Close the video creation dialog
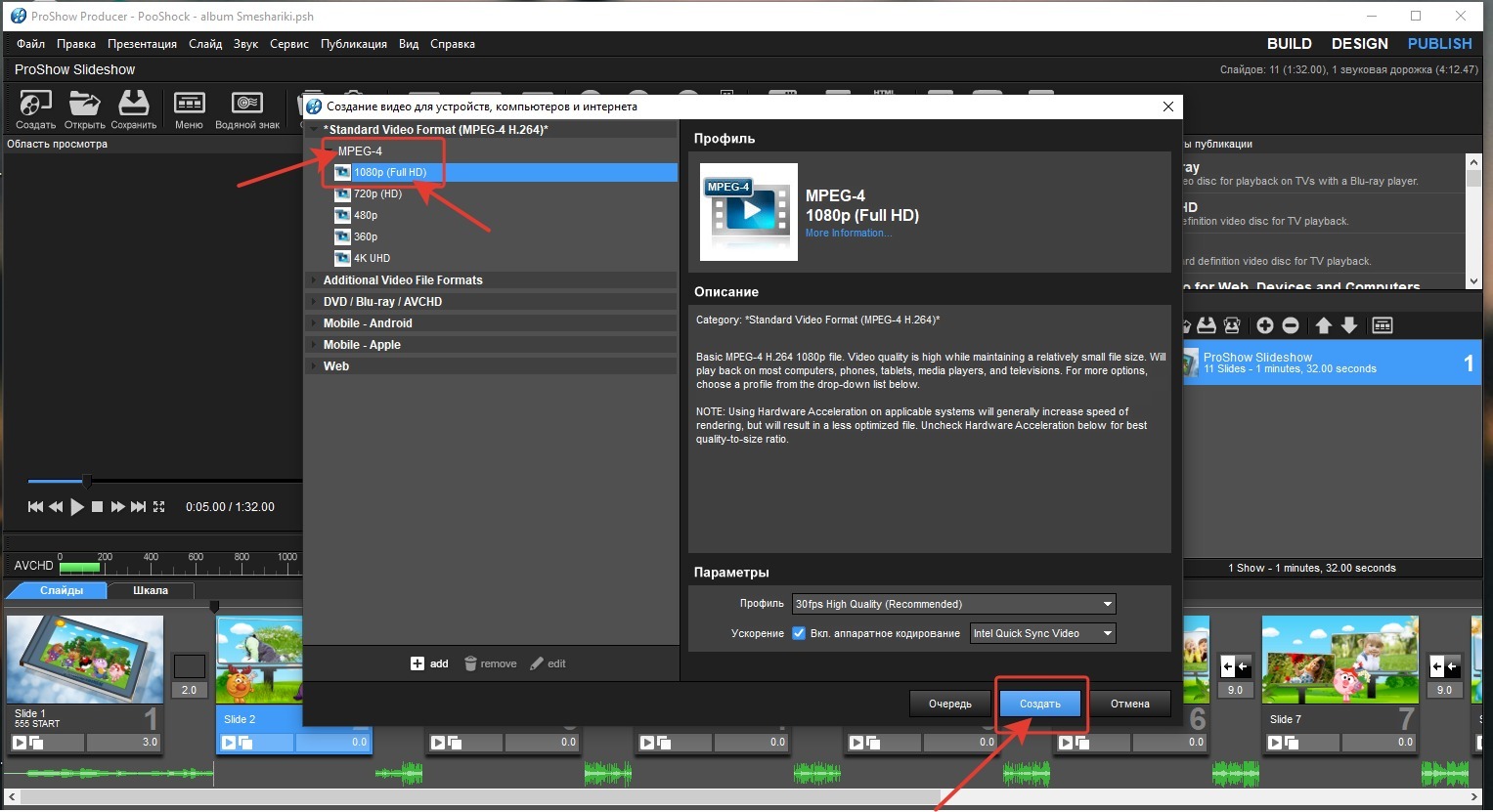The height and width of the screenshot is (812, 1493). click(x=1167, y=107)
